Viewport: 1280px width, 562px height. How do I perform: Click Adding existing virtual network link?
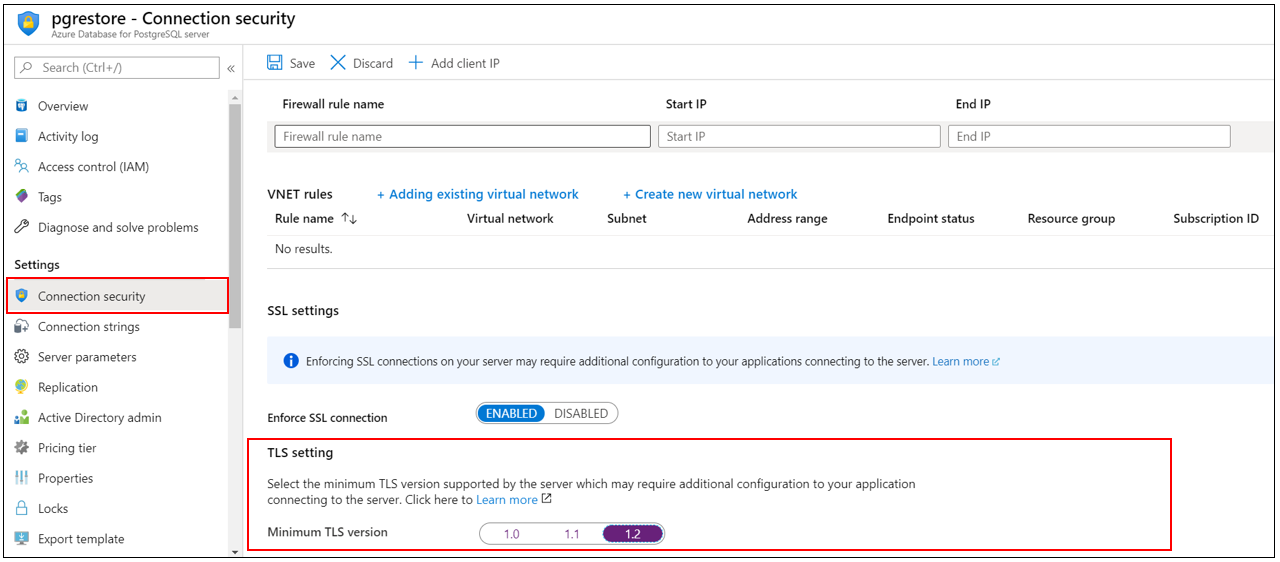tap(478, 194)
